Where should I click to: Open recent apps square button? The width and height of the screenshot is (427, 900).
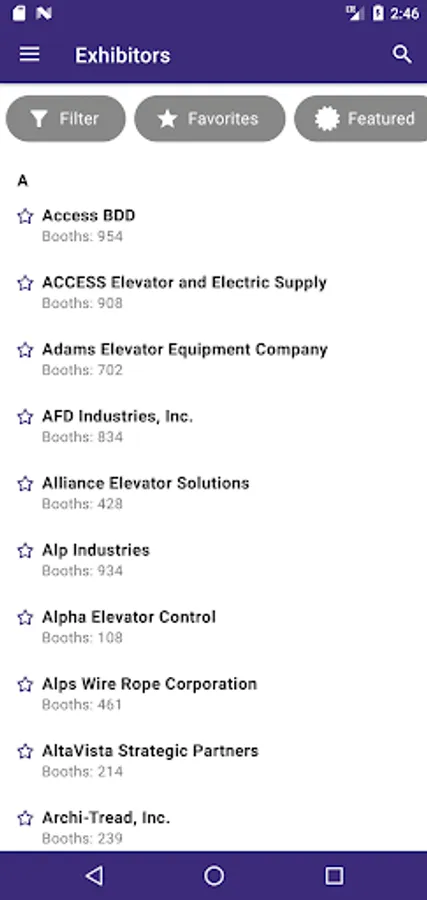pyautogui.click(x=333, y=876)
